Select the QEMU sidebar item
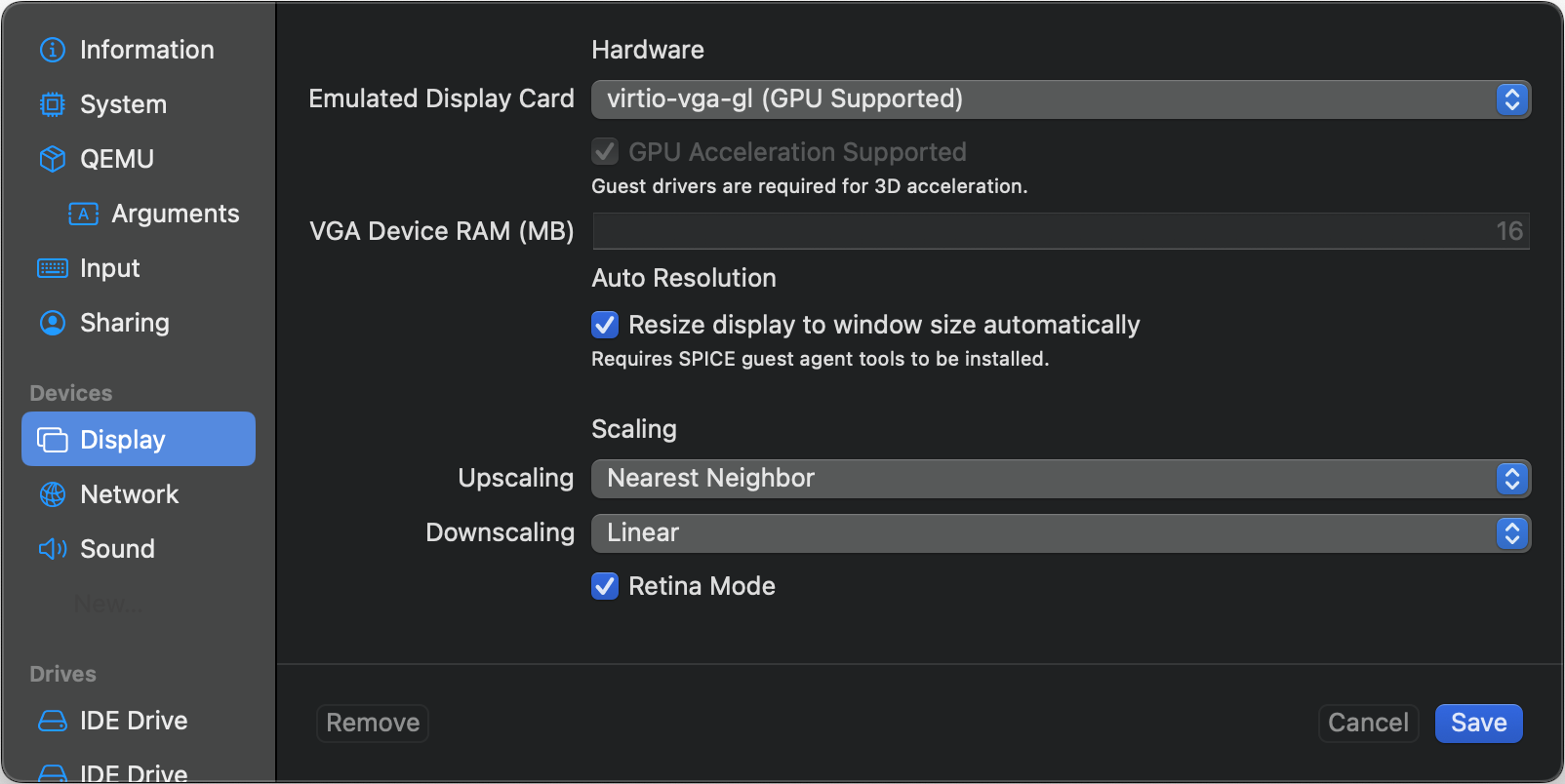The width and height of the screenshot is (1565, 784). tap(139, 159)
